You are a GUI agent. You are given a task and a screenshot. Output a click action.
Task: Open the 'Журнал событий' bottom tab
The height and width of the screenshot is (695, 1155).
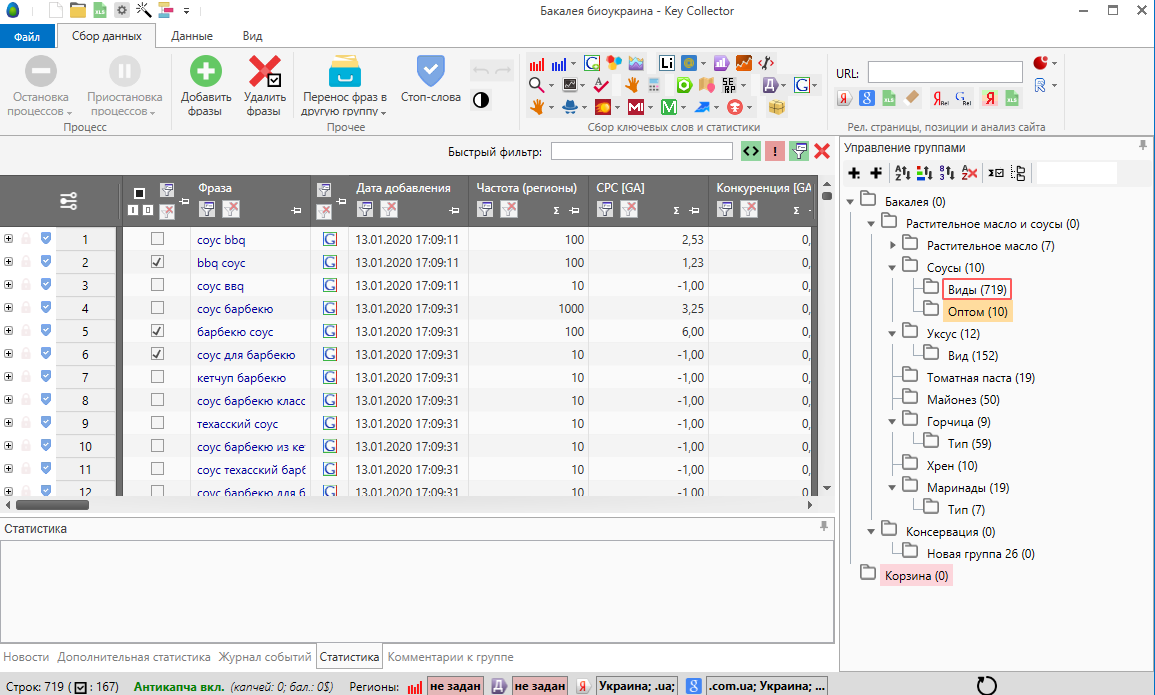(x=265, y=657)
